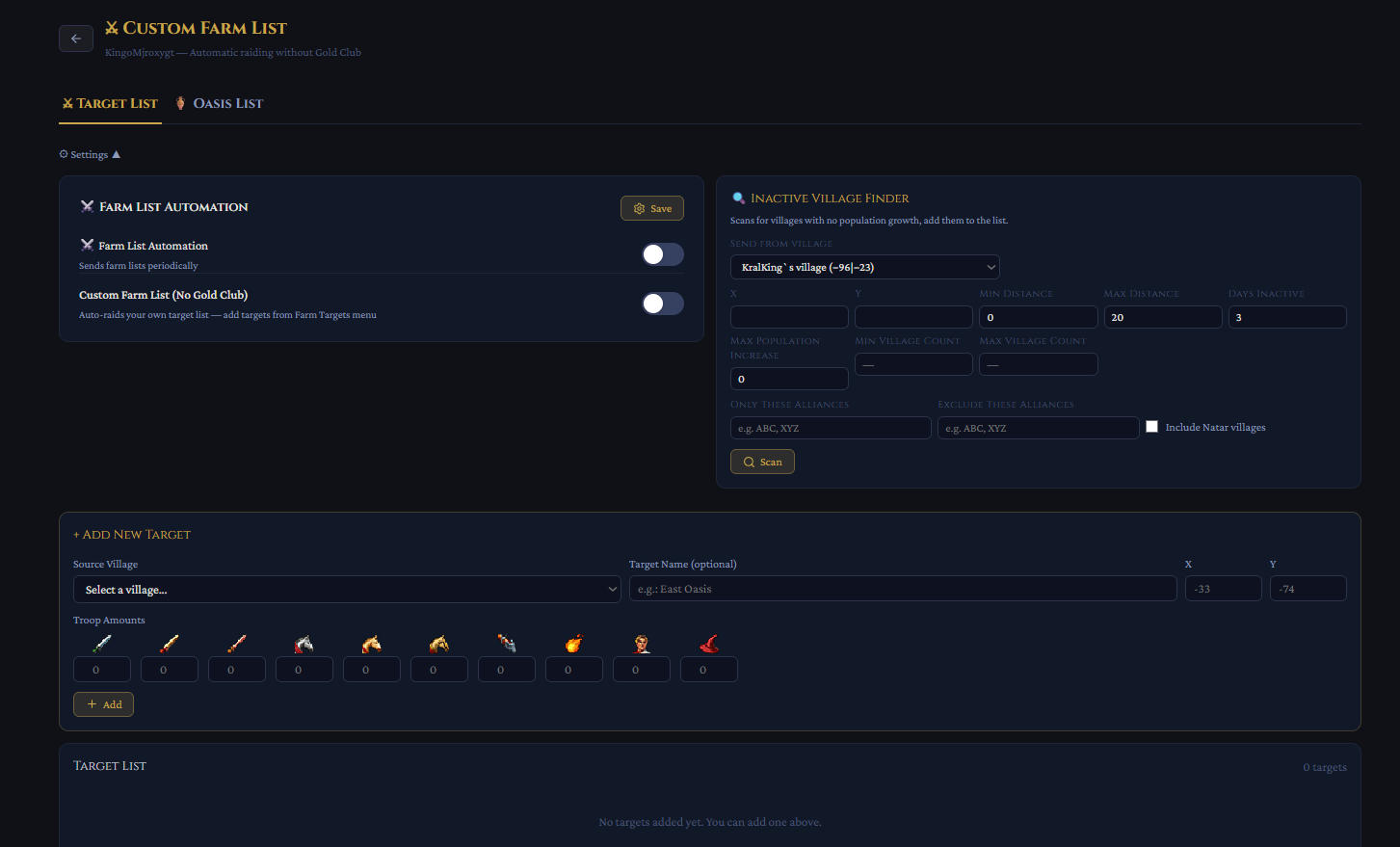Image resolution: width=1400 pixels, height=847 pixels.
Task: Enable the Farm List Automation switch
Action: [663, 254]
